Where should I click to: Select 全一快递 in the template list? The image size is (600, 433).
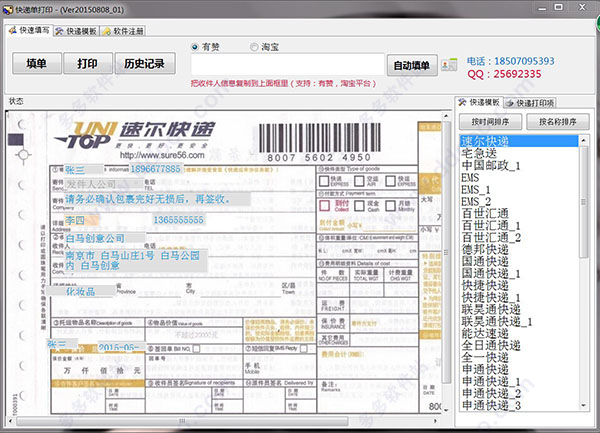519,358
